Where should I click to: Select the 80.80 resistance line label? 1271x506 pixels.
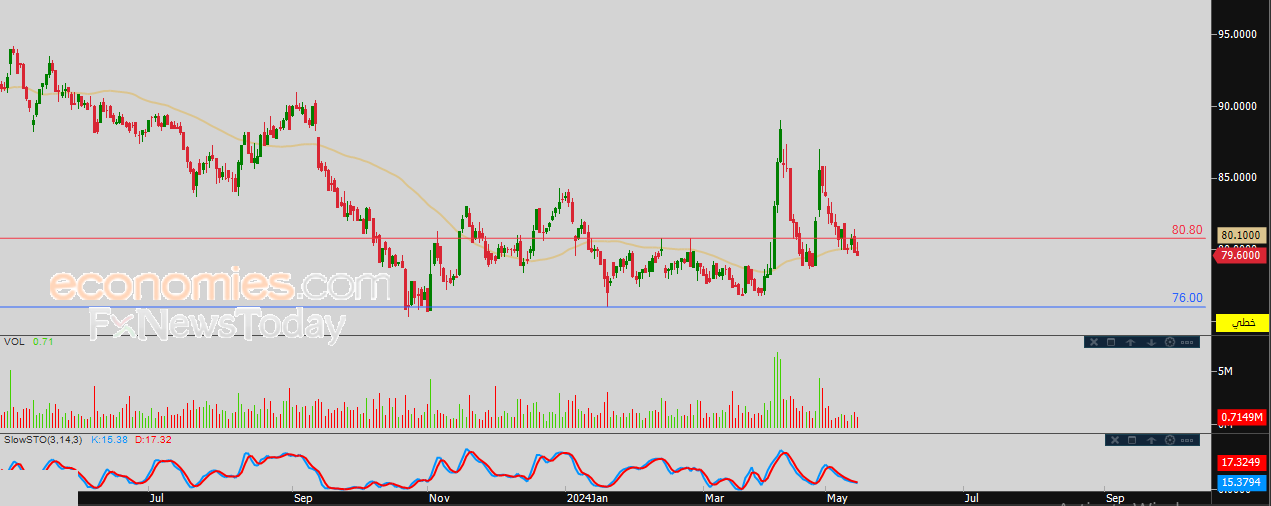click(1187, 230)
